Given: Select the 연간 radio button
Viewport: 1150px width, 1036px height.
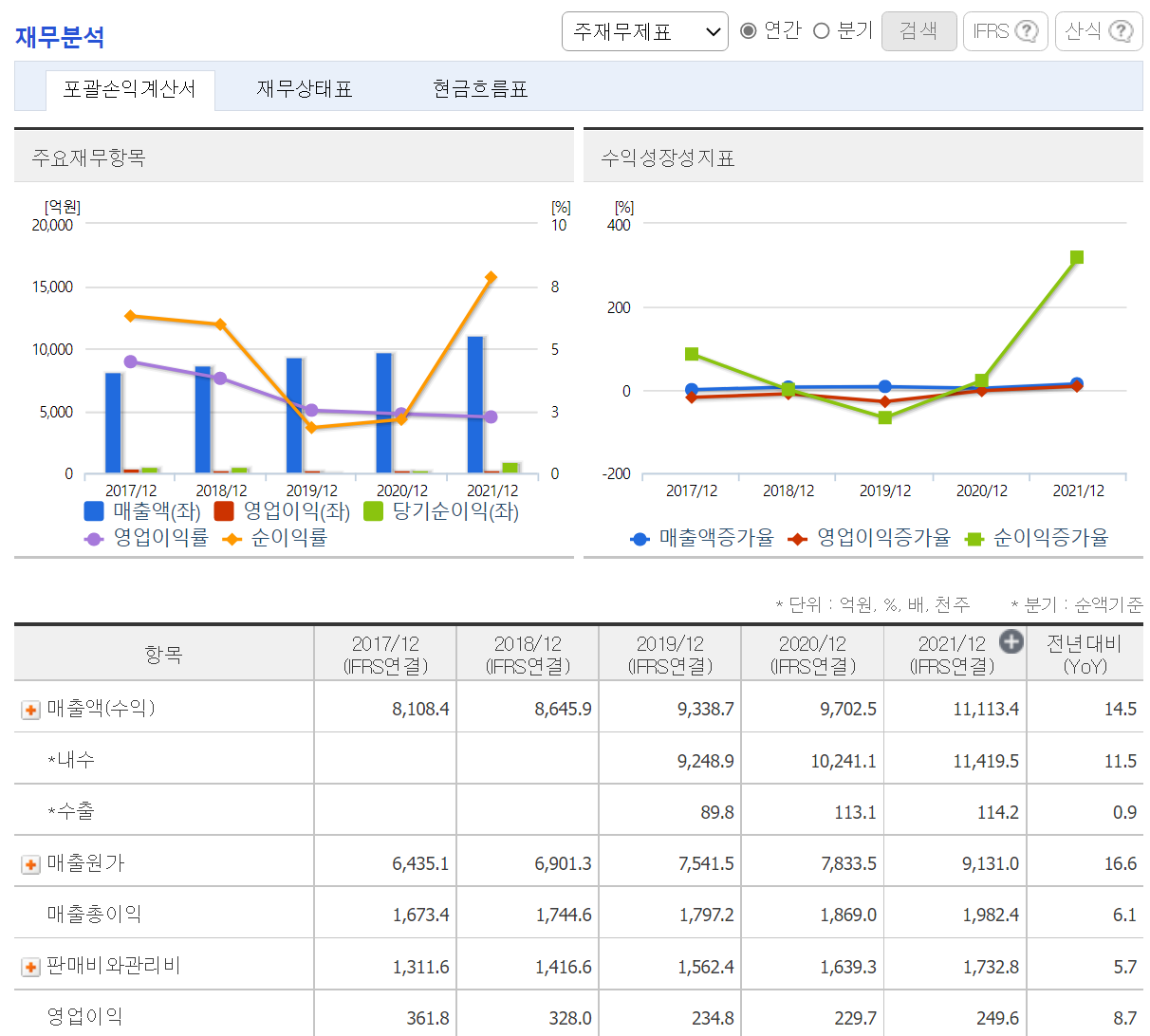Looking at the screenshot, I should (748, 31).
